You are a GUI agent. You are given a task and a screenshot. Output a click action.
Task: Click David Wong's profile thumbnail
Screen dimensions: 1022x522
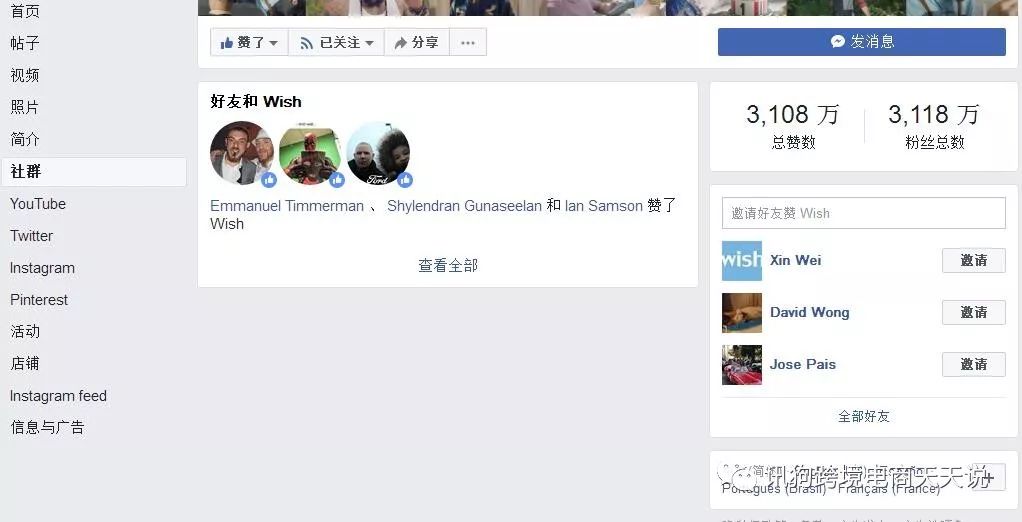[742, 313]
